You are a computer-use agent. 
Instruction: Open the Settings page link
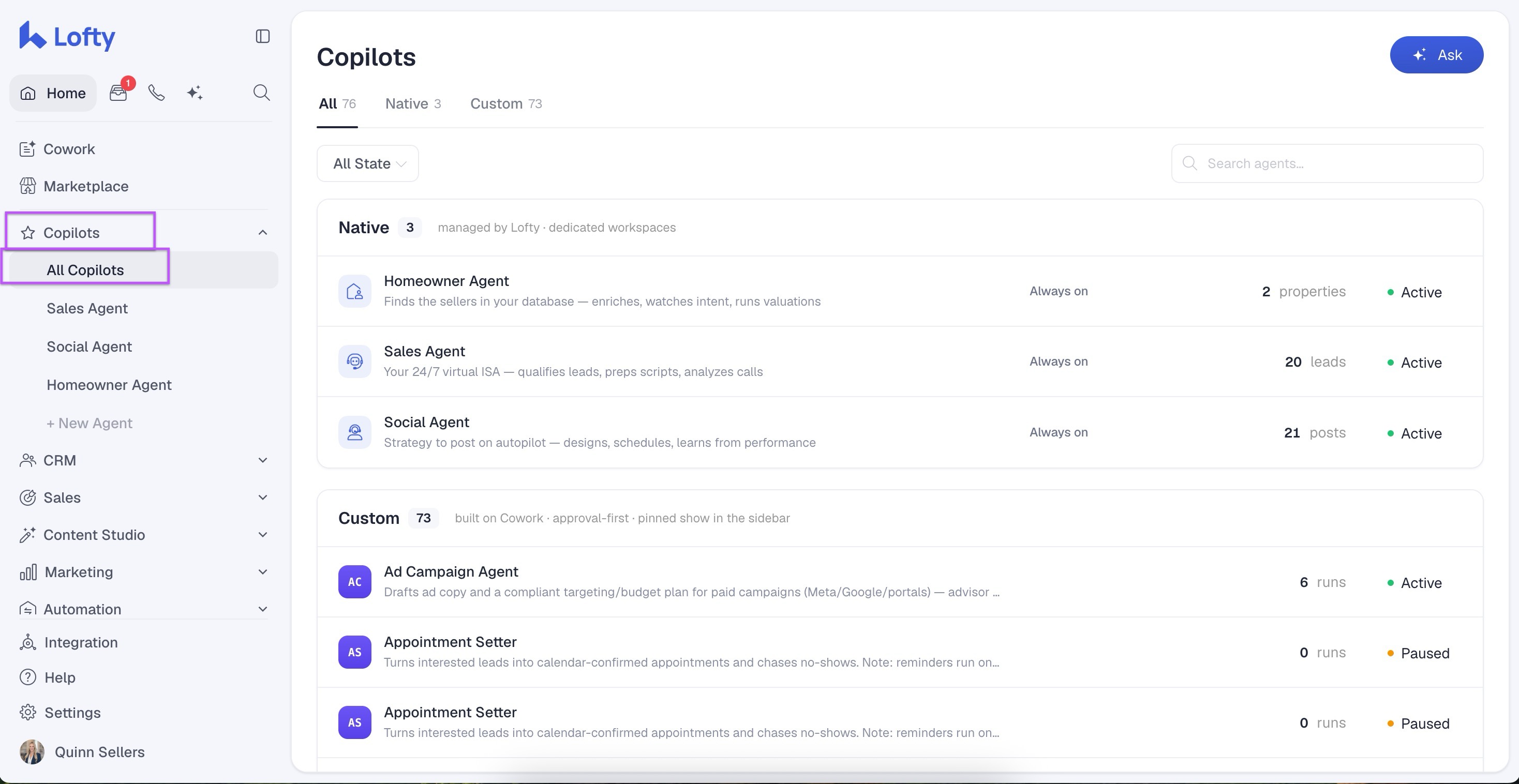(x=72, y=713)
